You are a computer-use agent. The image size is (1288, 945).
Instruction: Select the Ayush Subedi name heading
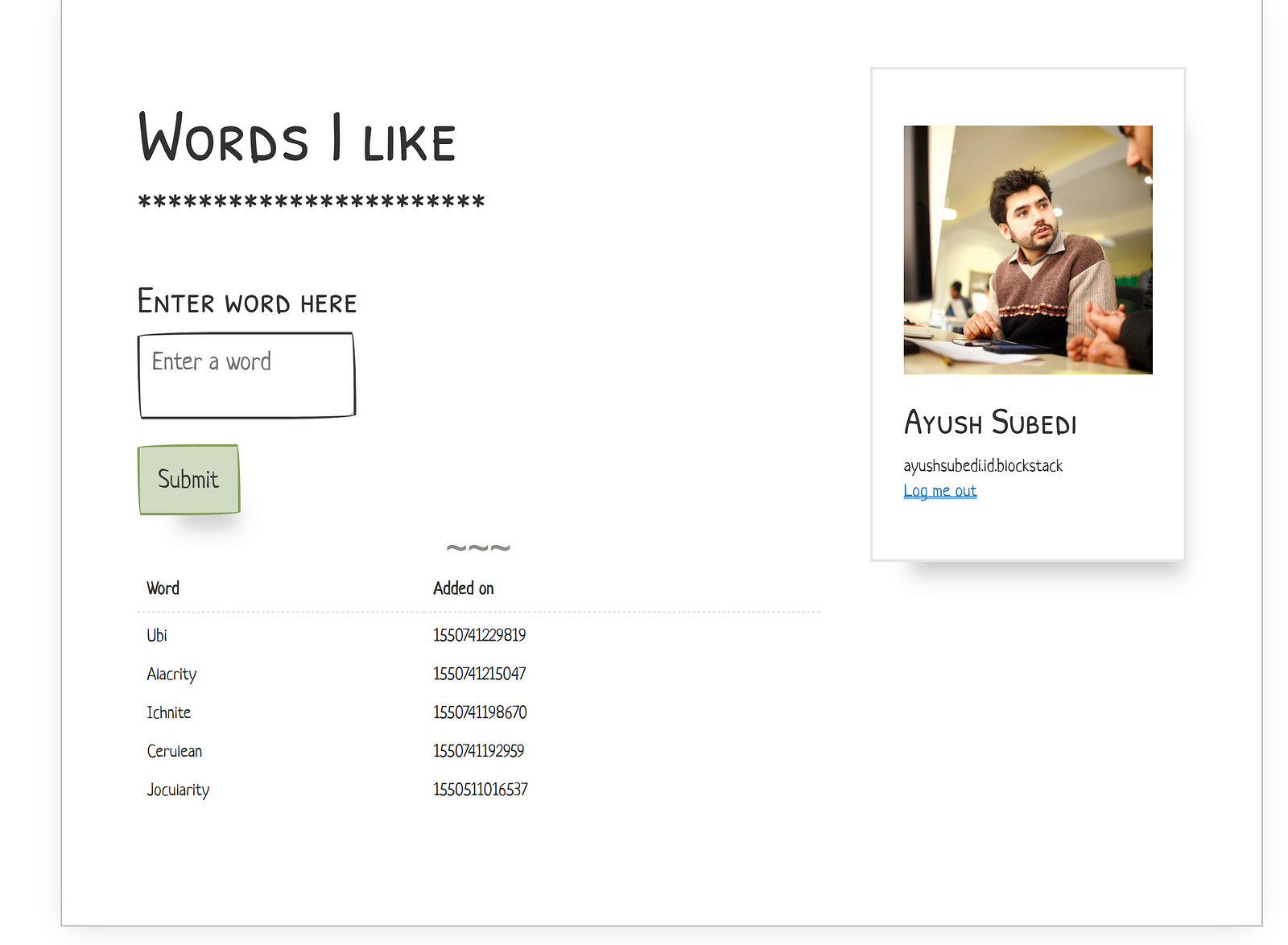click(x=990, y=423)
